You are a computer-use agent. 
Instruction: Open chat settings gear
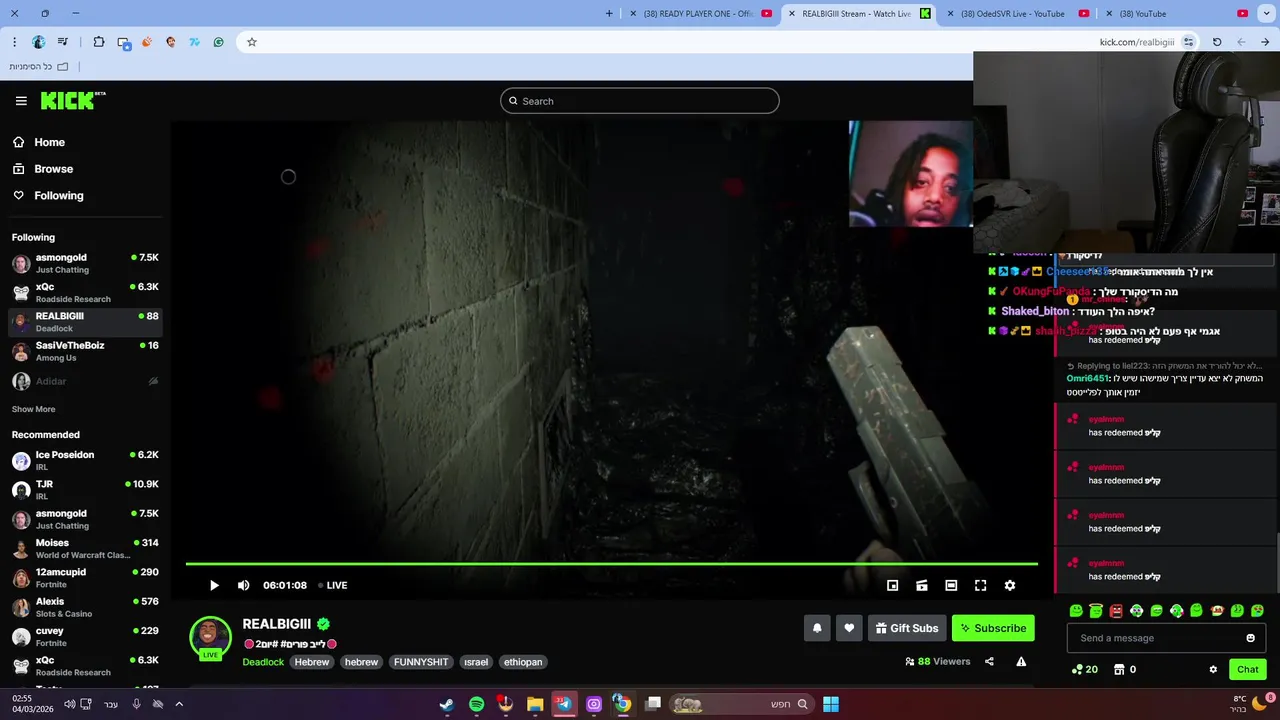pos(1213,670)
